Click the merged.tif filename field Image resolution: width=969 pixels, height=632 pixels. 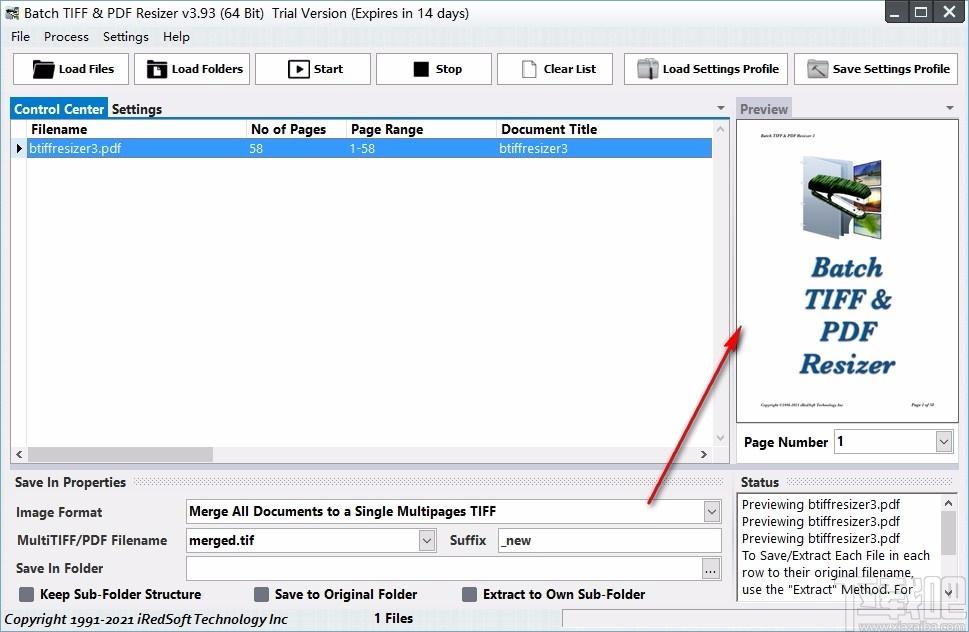[303, 541]
